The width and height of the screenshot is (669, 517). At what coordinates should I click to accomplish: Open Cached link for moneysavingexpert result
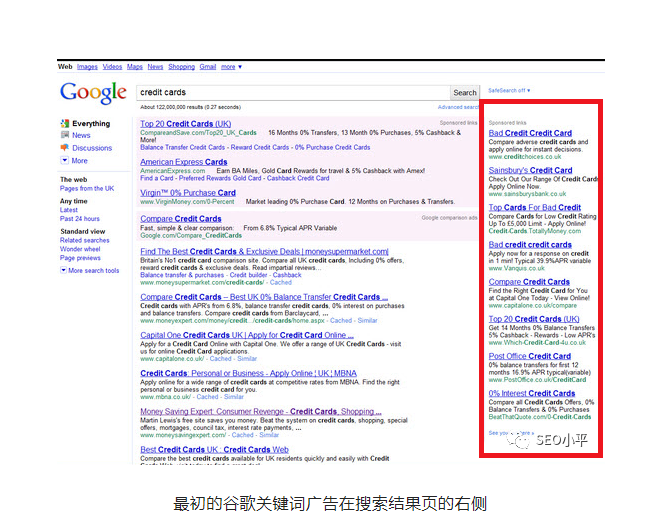[242, 435]
